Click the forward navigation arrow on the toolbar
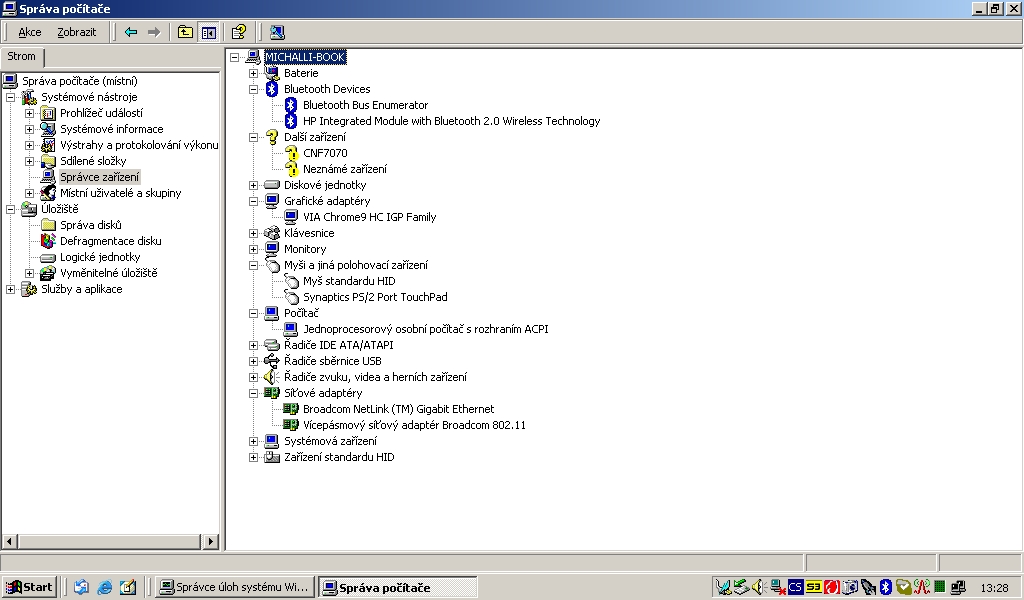Viewport: 1024px width, 600px height. [x=155, y=31]
